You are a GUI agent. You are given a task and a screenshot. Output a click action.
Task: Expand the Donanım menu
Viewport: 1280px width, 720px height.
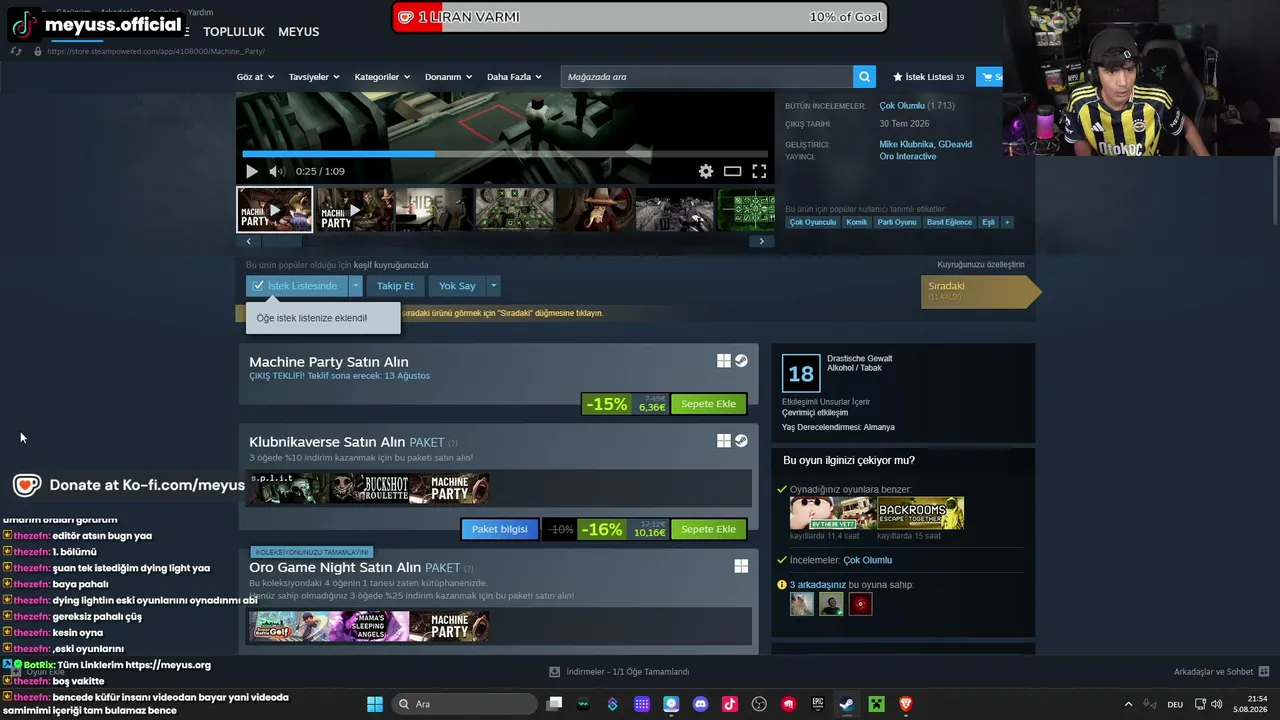pyautogui.click(x=448, y=77)
